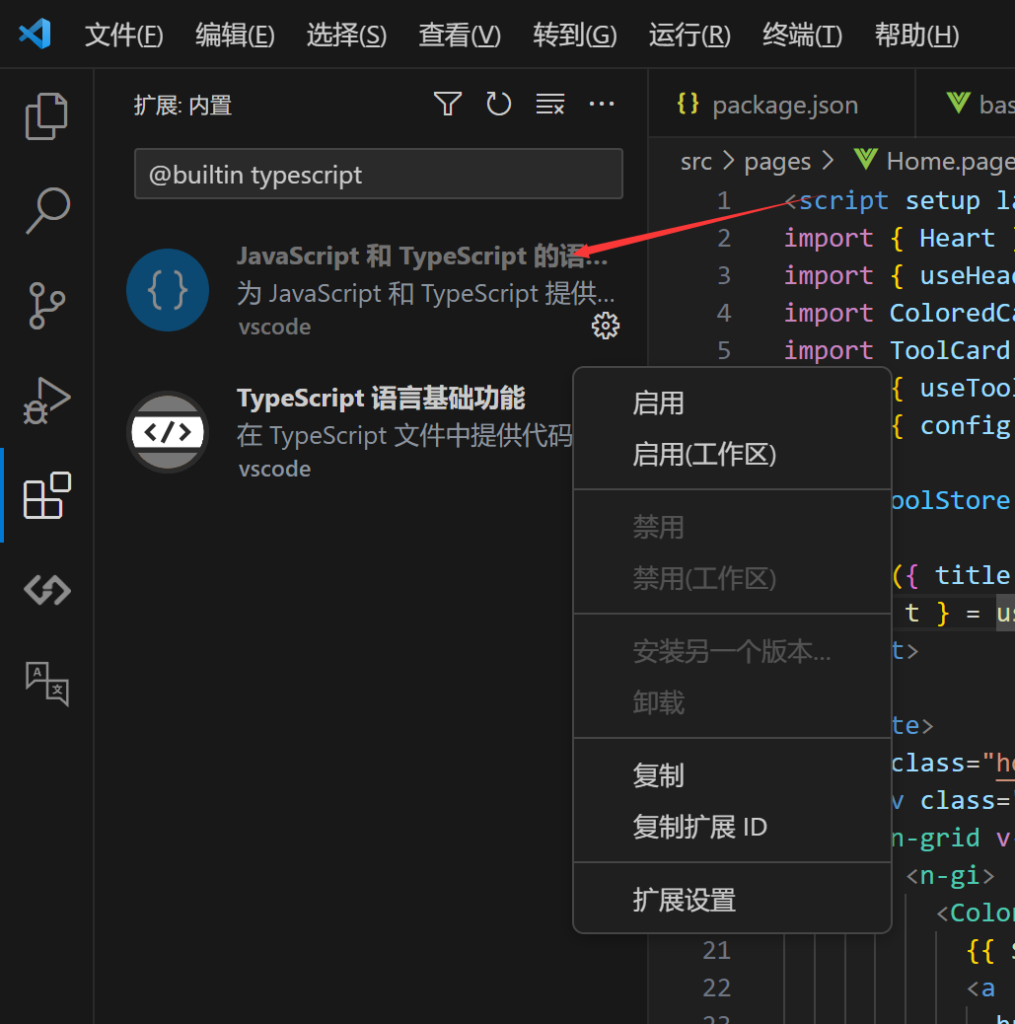Open the 查看(V) menu

coord(460,35)
